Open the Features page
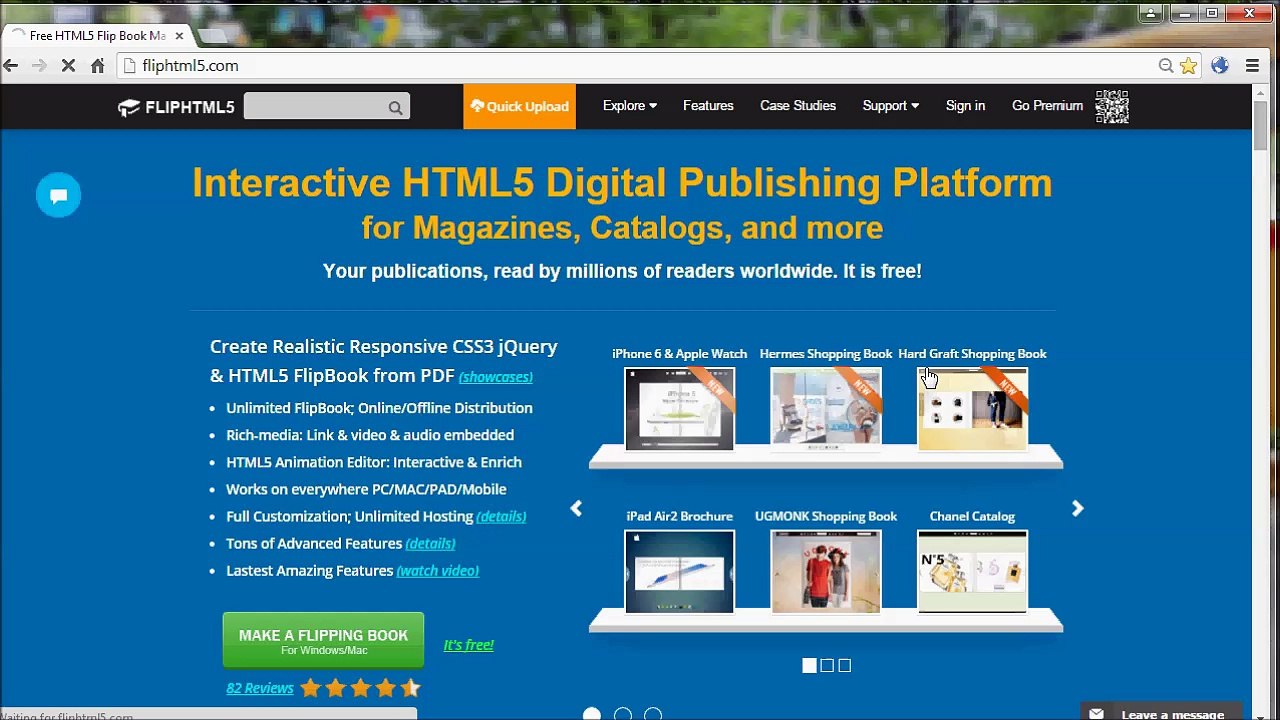The height and width of the screenshot is (720, 1280). click(708, 106)
